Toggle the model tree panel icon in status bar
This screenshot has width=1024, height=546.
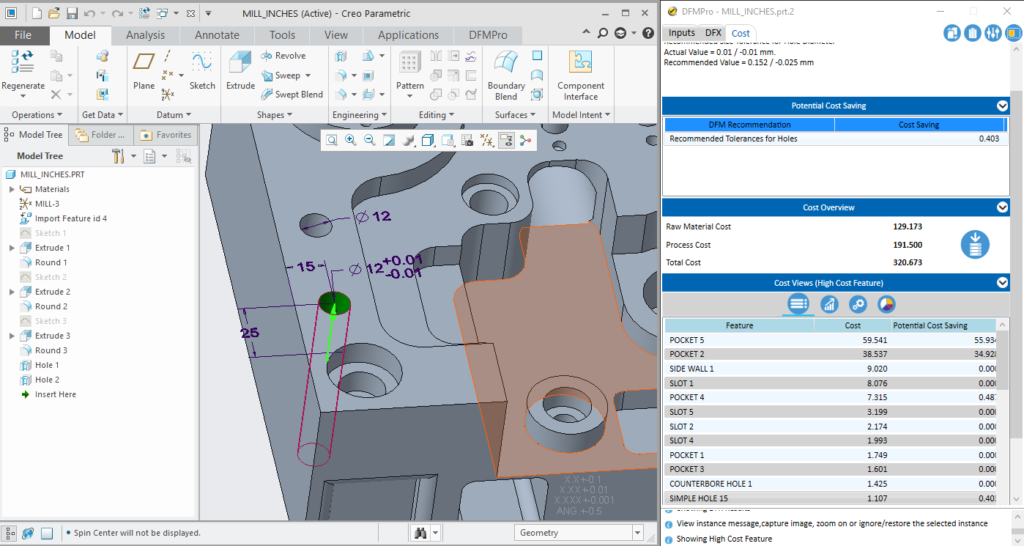(x=10, y=534)
